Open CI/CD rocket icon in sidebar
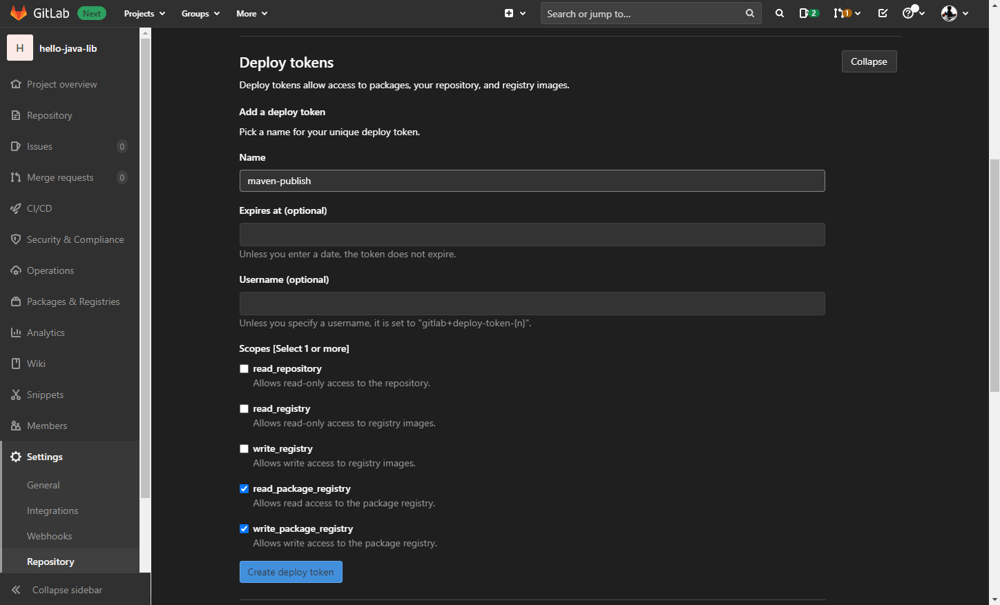1000x605 pixels. coord(16,208)
